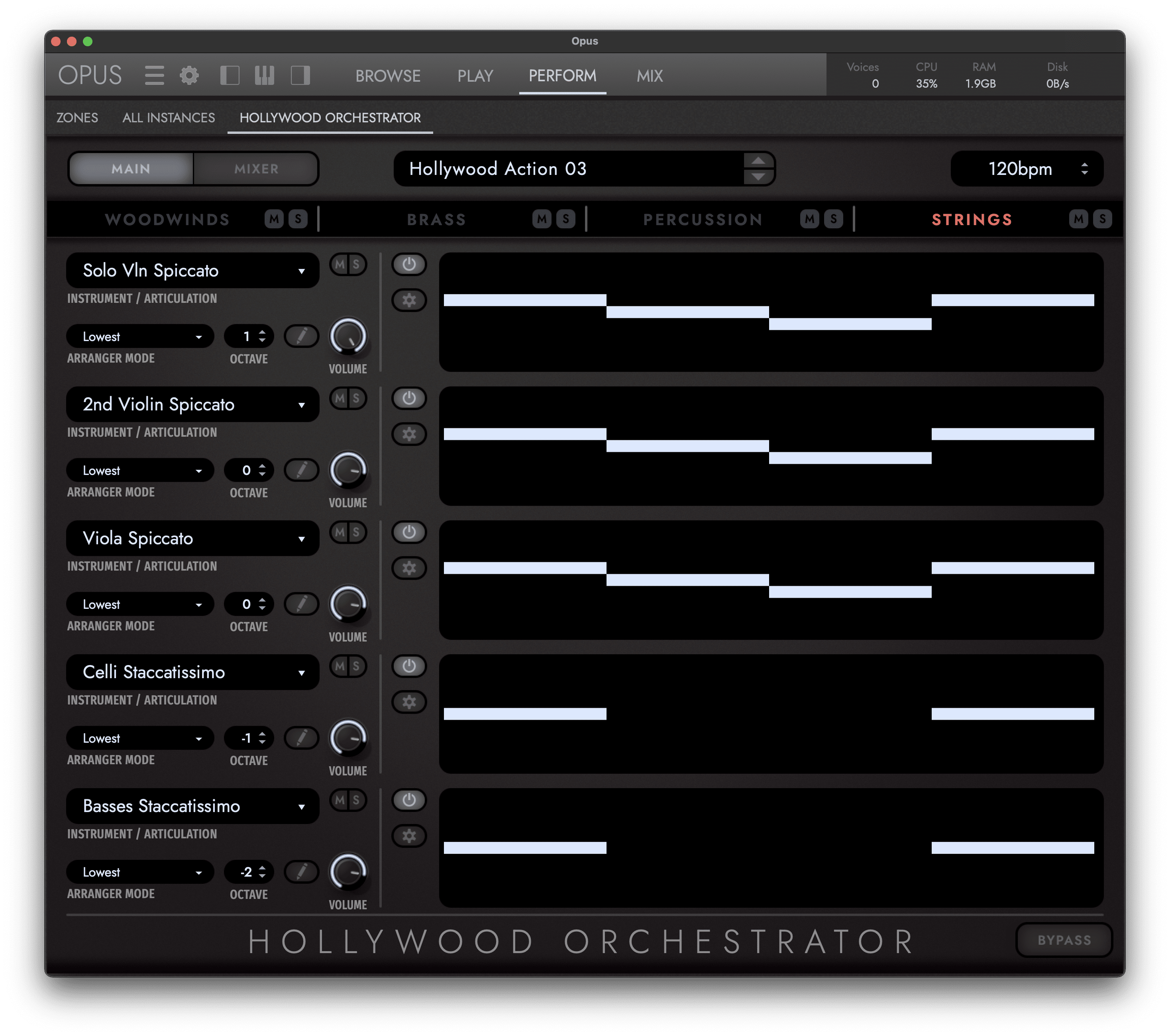Solo the Woodwinds section

pos(298,219)
